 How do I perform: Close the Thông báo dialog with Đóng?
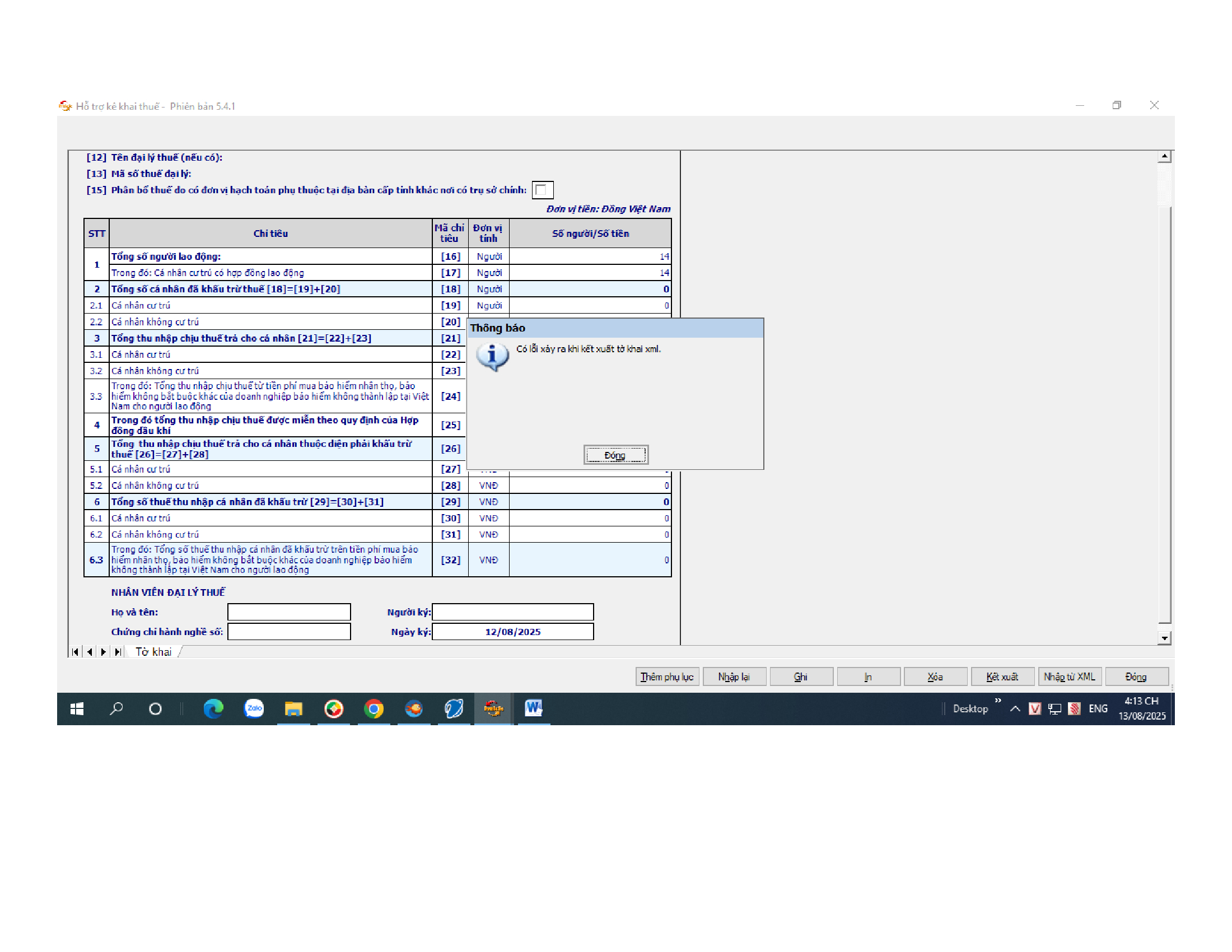point(615,455)
